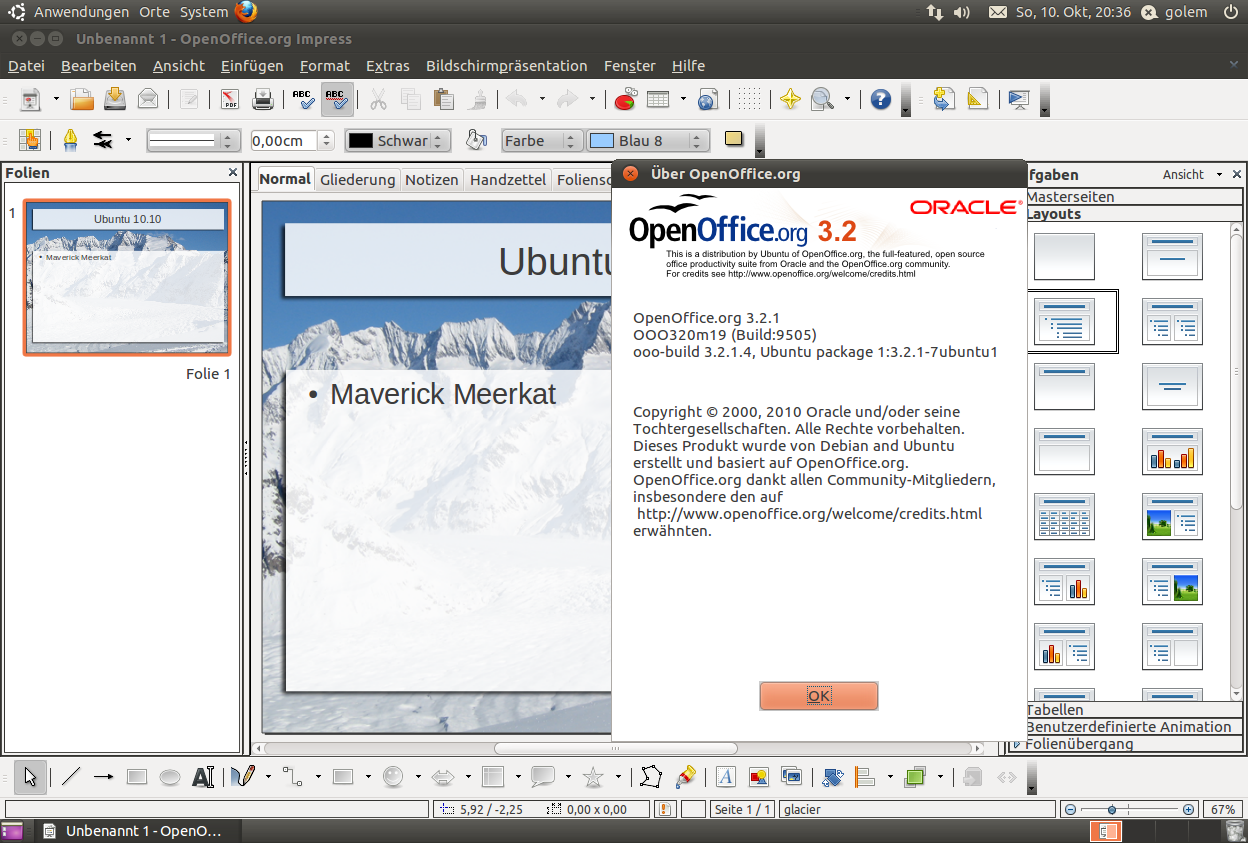Toggle edit points mode icon

click(x=651, y=776)
